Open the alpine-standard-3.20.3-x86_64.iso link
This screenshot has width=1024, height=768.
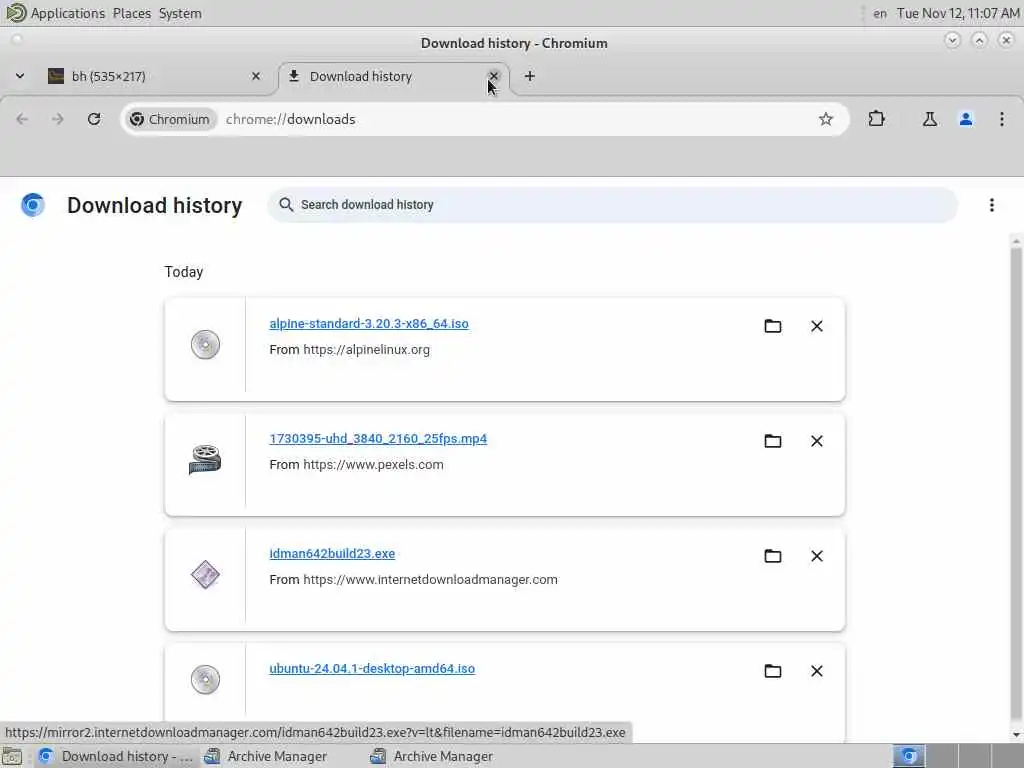coord(369,324)
